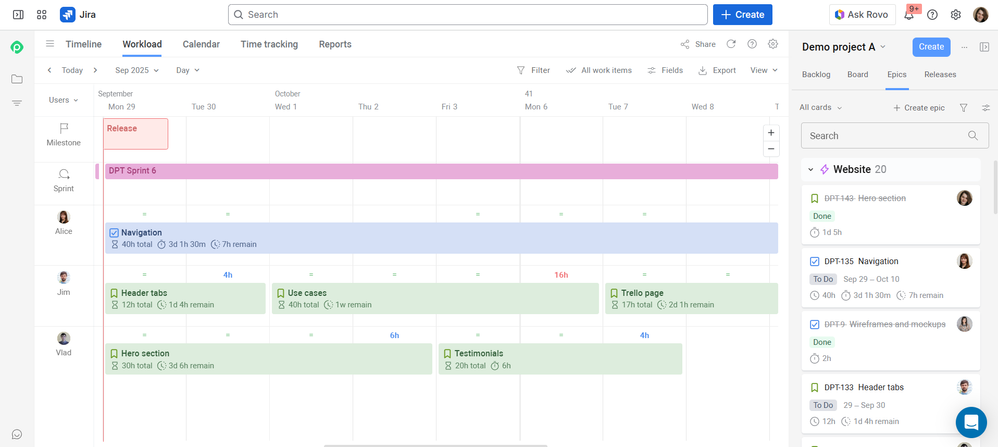Open the Users grouping dropdown
The width and height of the screenshot is (998, 447).
[x=64, y=100]
